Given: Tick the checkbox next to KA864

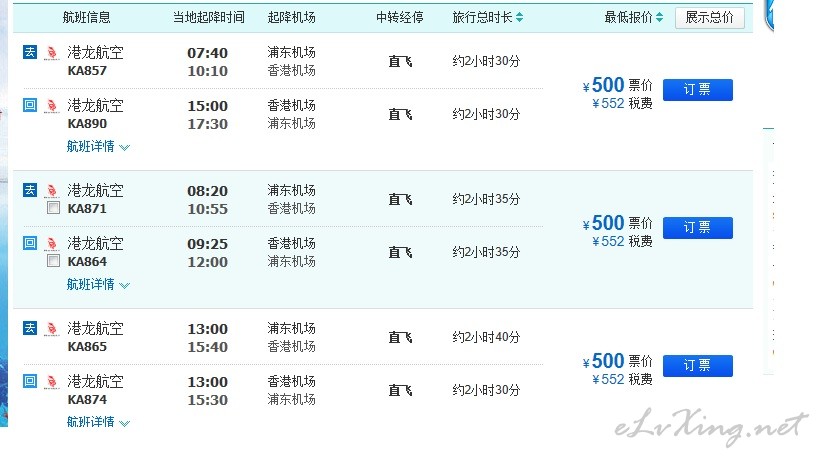Looking at the screenshot, I should pos(53,261).
